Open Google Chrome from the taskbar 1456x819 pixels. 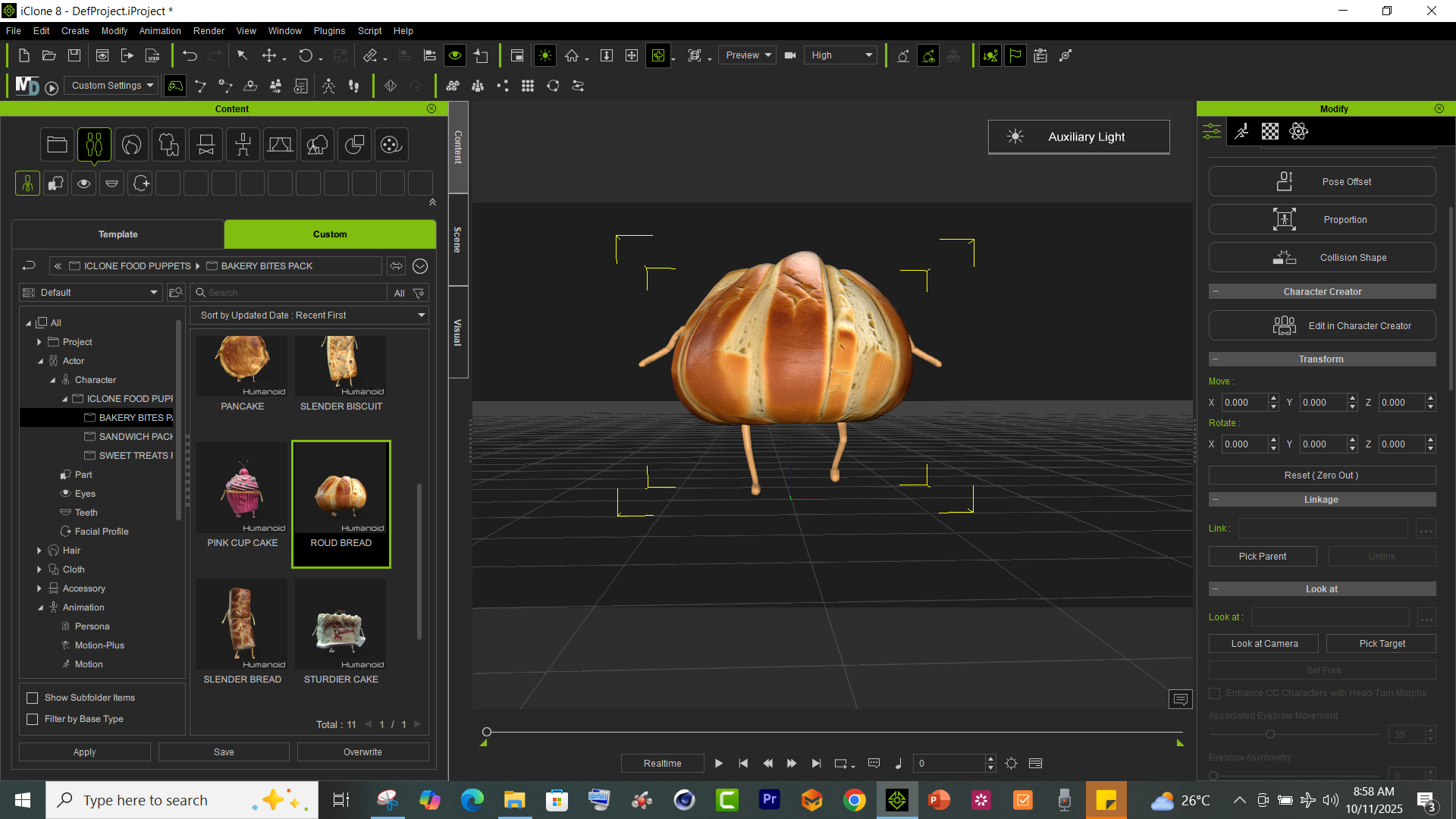[855, 800]
